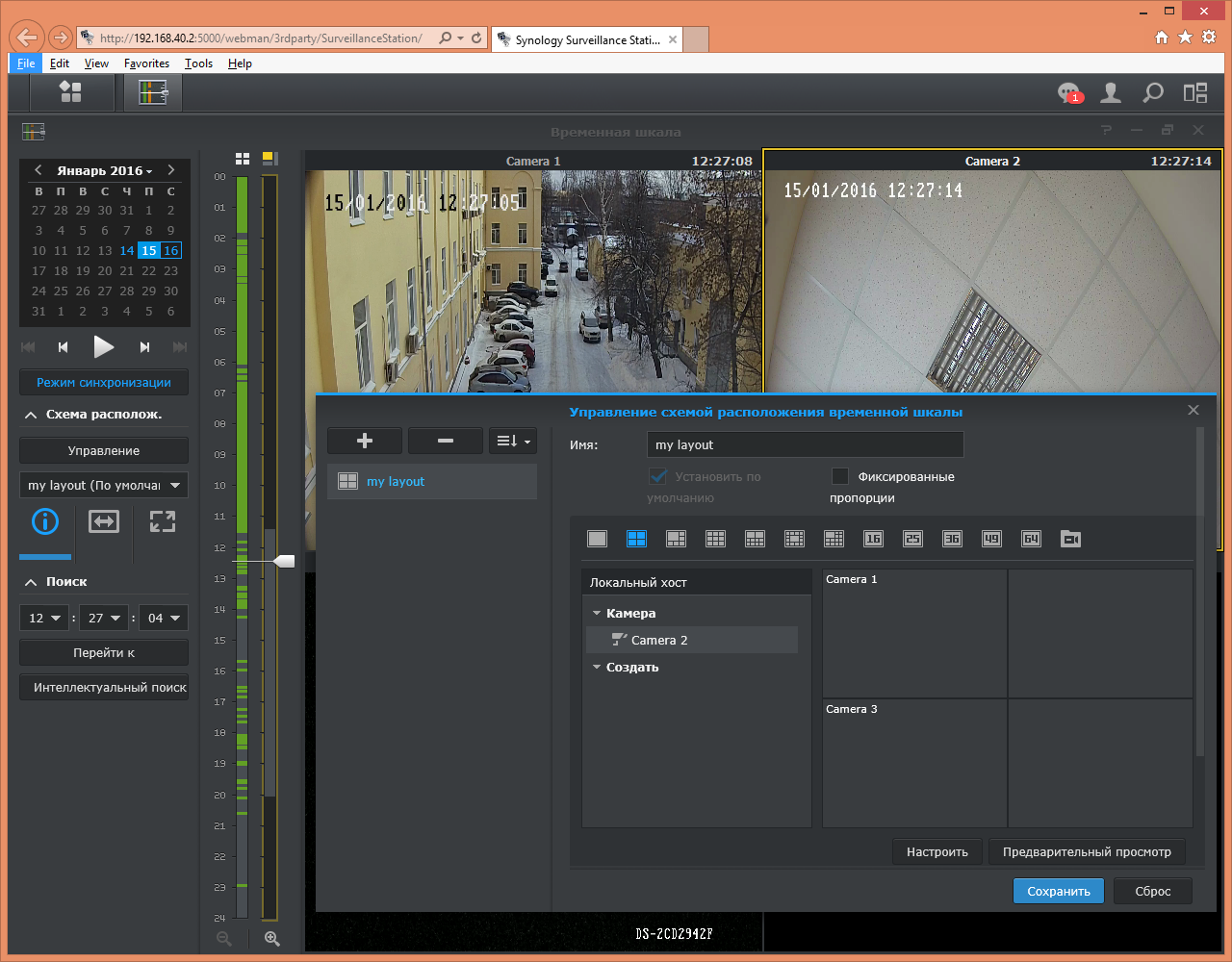
Task: Select the 64-channel layout icon
Action: click(x=1031, y=539)
